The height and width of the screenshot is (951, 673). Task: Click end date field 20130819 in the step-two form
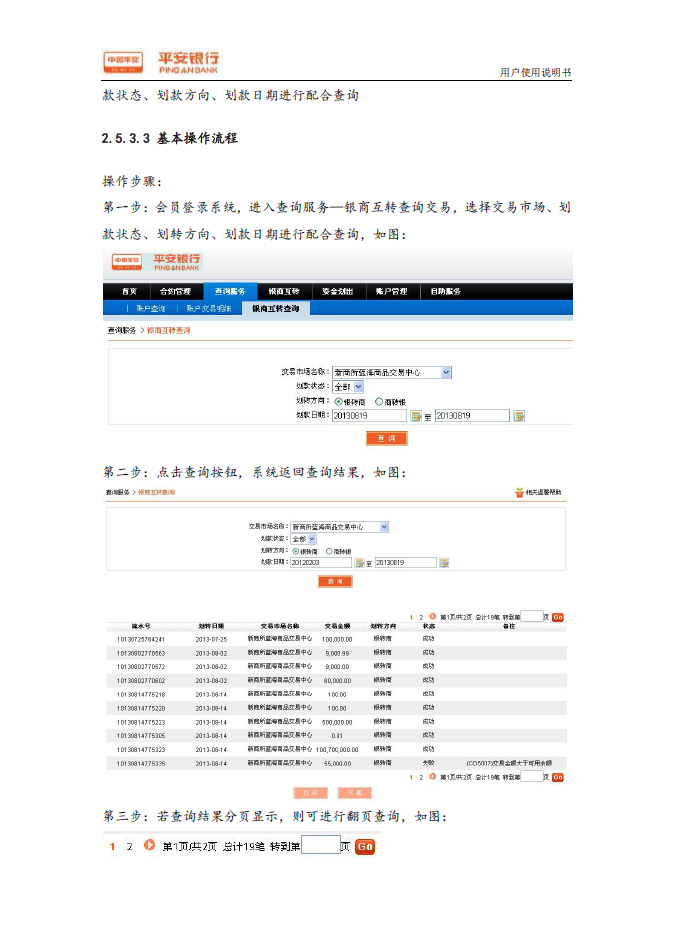[x=406, y=563]
